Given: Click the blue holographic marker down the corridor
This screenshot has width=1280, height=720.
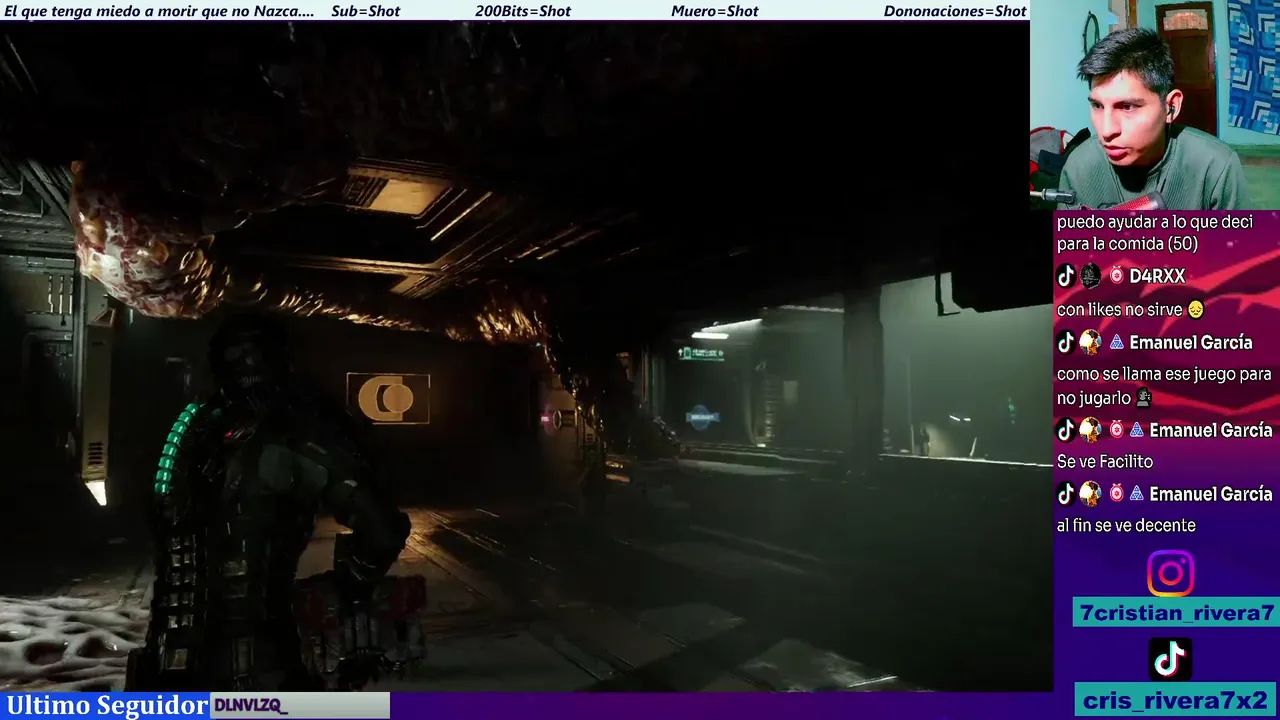Looking at the screenshot, I should (701, 418).
